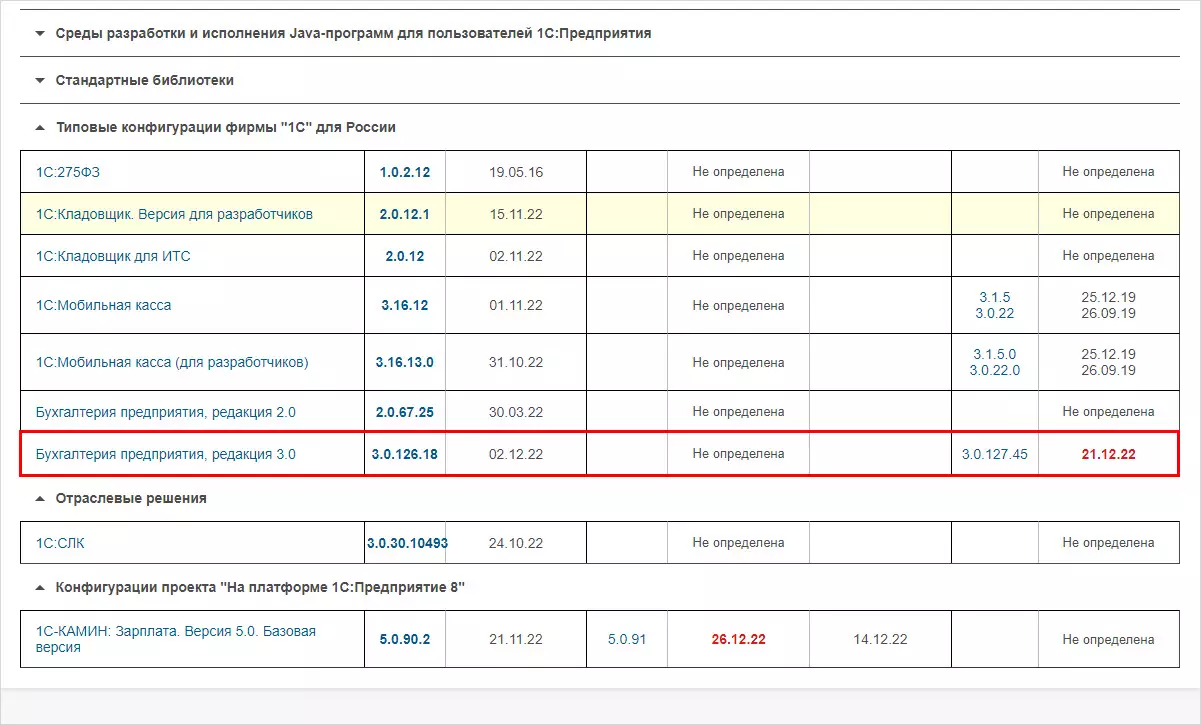Open the 1С:275ФЗ configuration link
This screenshot has width=1201, height=725.
tap(68, 172)
